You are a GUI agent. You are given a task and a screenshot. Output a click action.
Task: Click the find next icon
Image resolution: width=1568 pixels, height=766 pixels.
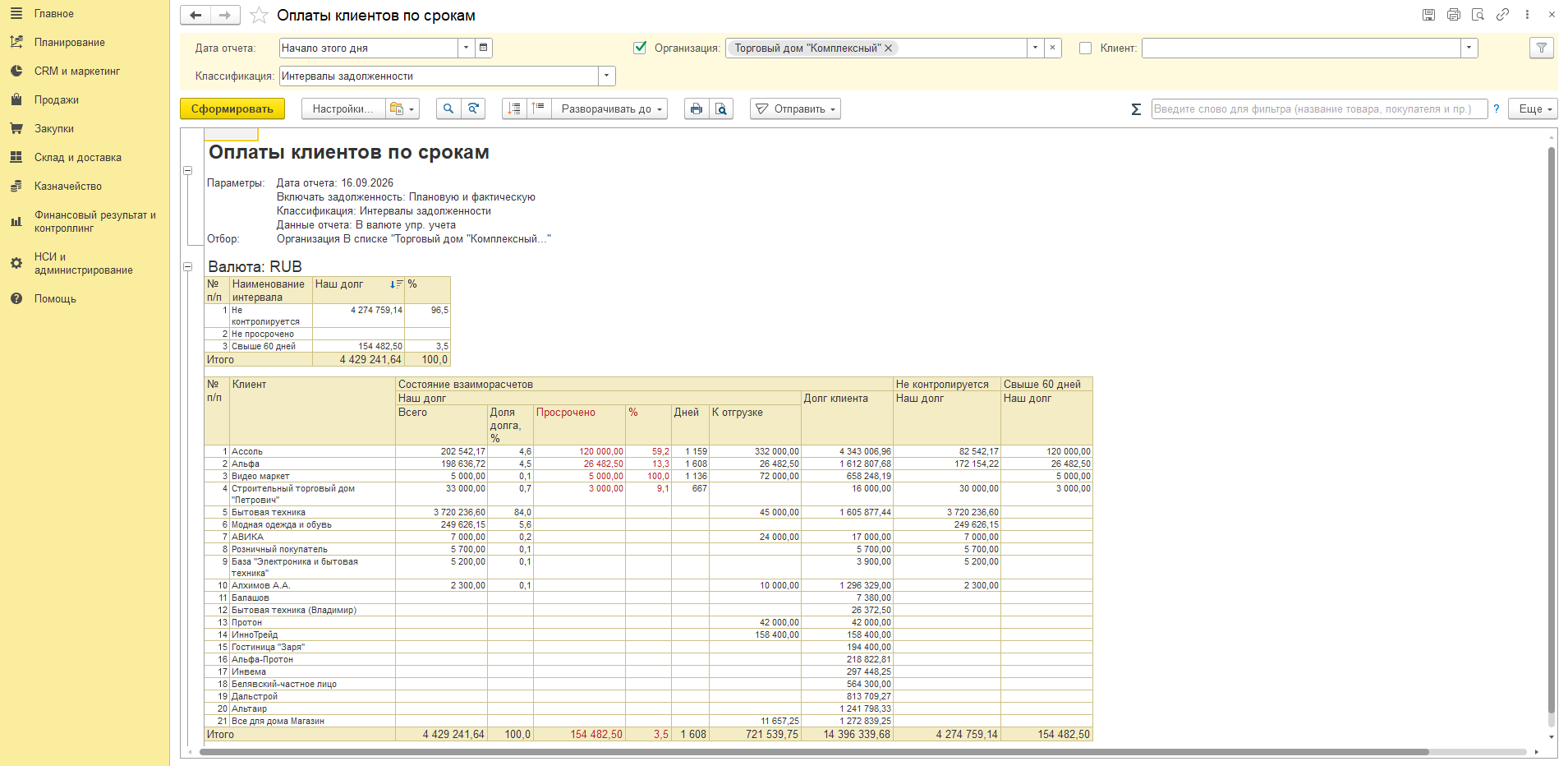(473, 108)
